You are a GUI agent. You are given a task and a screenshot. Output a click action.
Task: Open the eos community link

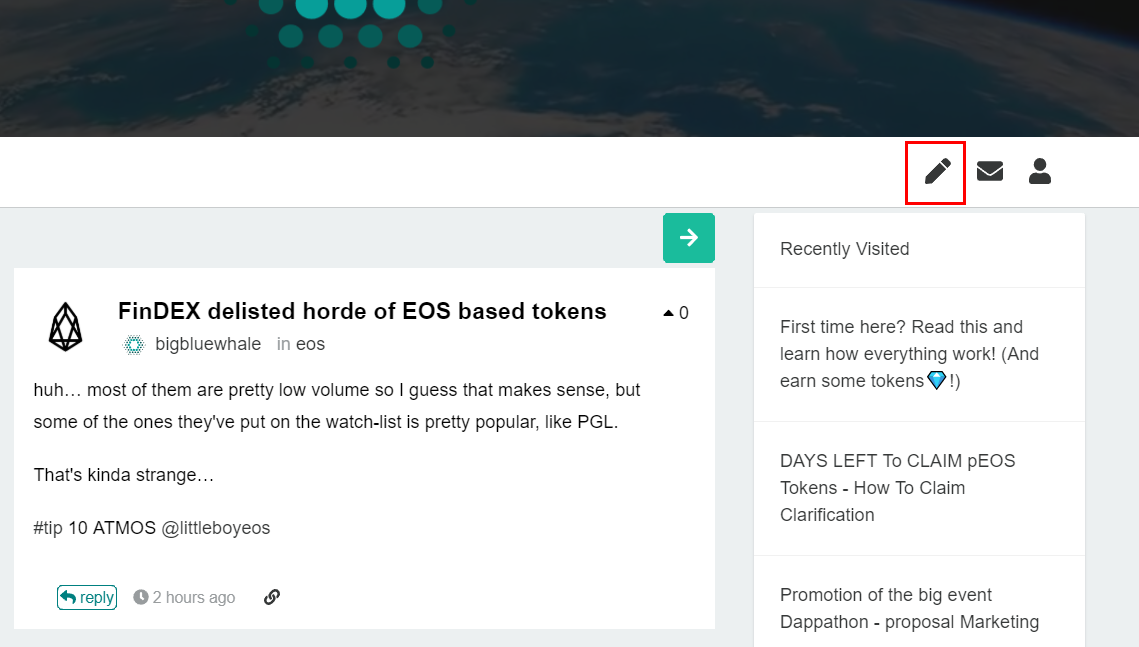click(310, 344)
